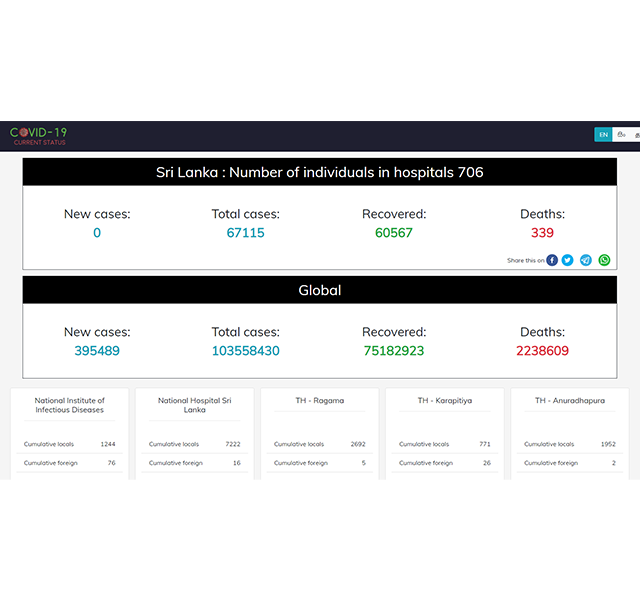Click cumulative locals value 1952
The height and width of the screenshot is (600, 640).
click(608, 444)
